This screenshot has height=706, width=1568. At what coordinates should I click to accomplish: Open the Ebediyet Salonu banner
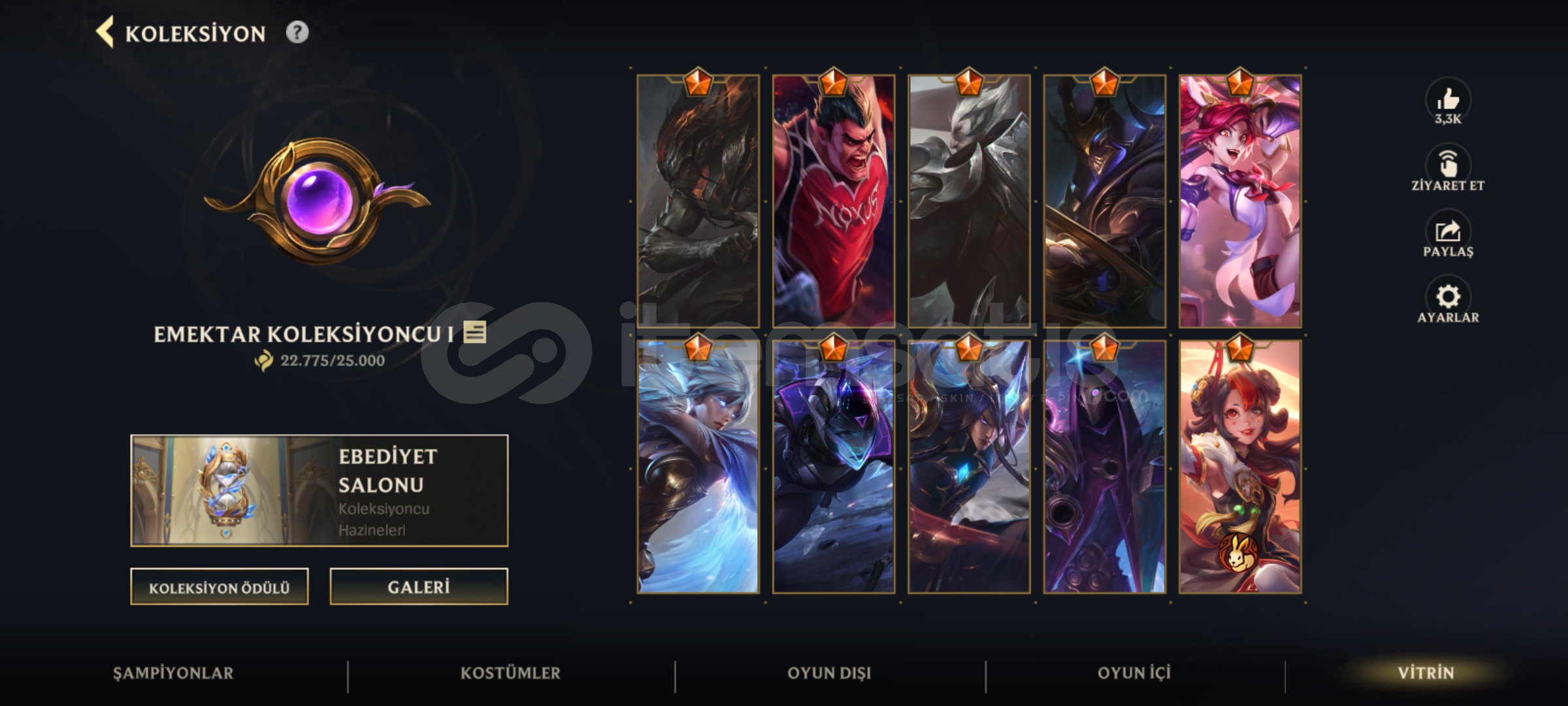(319, 490)
